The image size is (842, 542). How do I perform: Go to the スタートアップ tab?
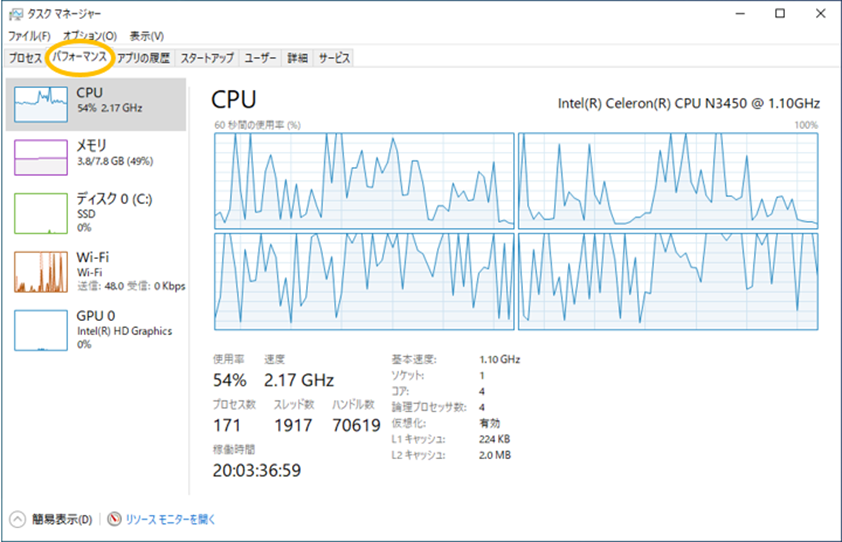[x=207, y=58]
